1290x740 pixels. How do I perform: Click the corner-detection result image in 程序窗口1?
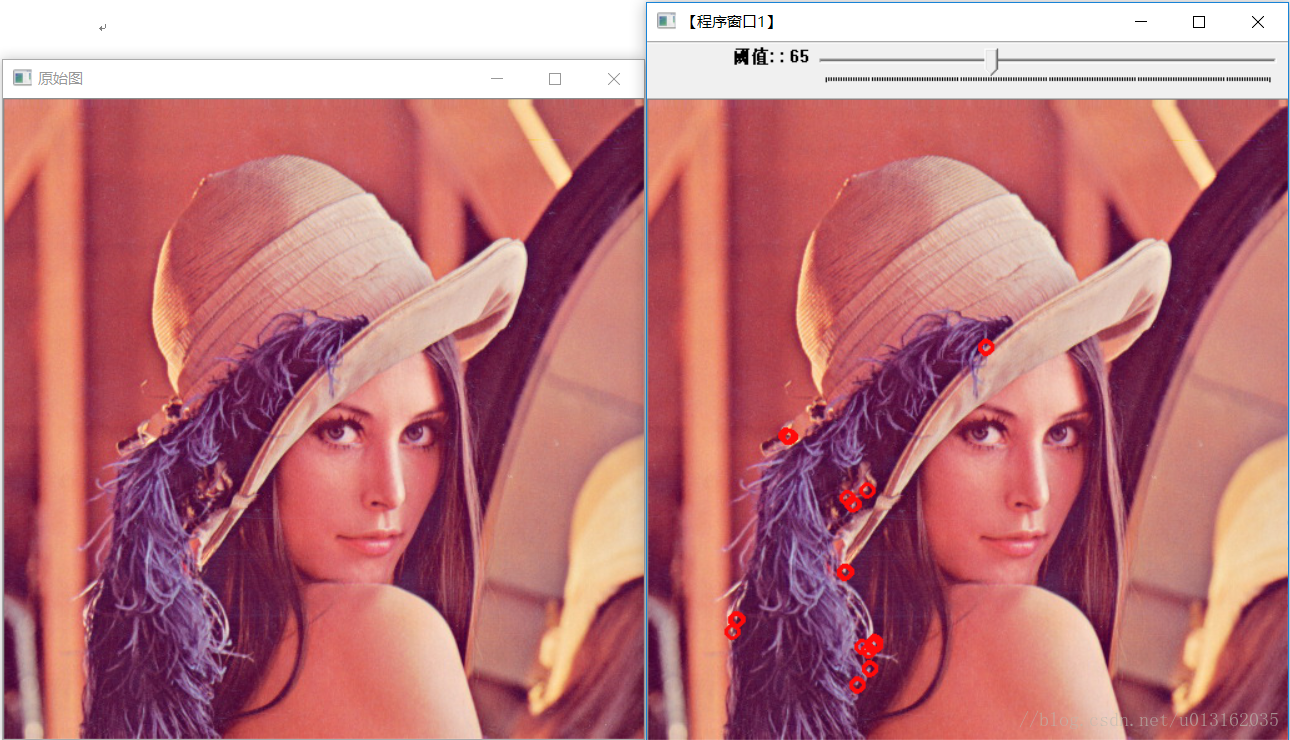click(968, 419)
